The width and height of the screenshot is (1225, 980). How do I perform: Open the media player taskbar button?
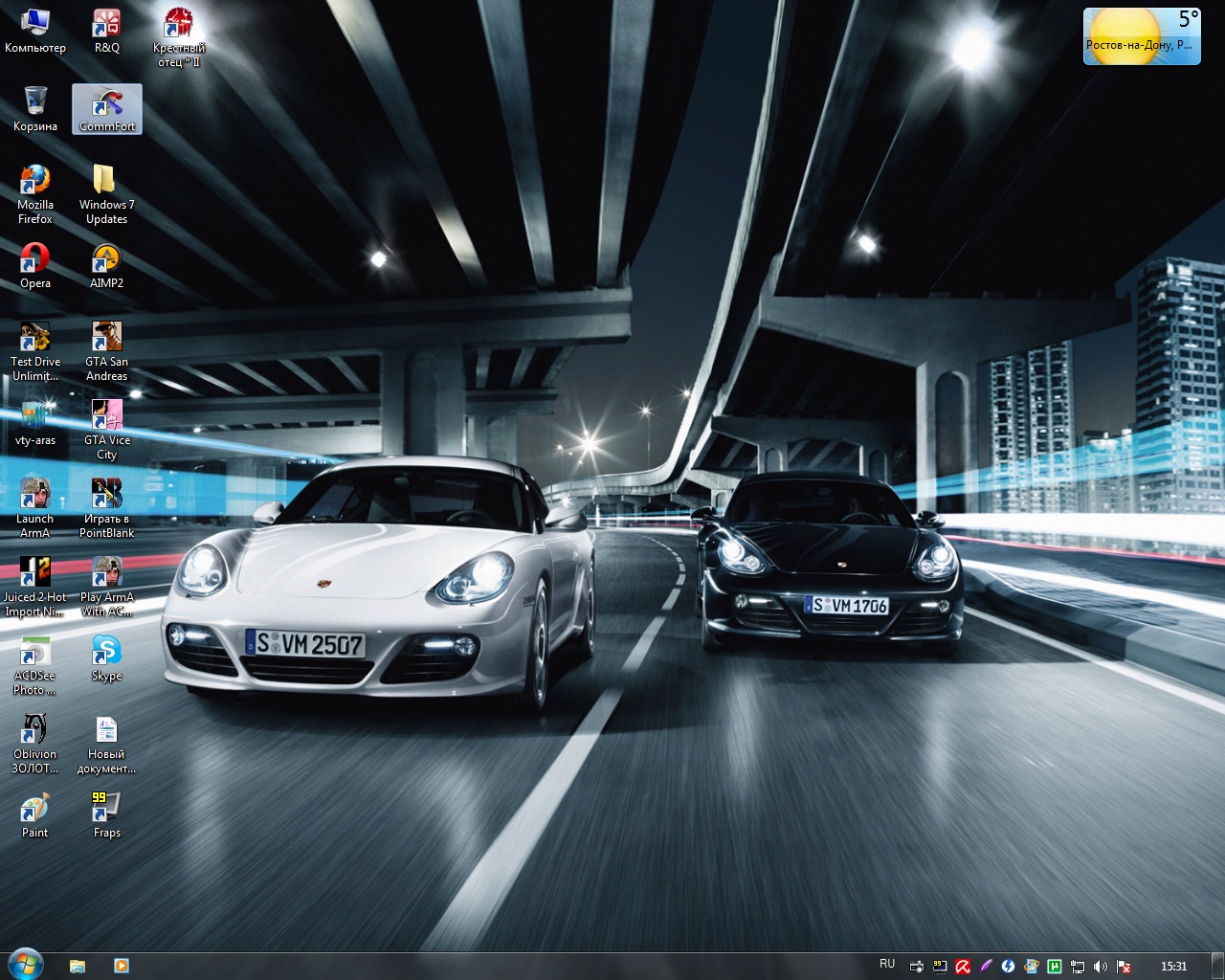coord(122,966)
